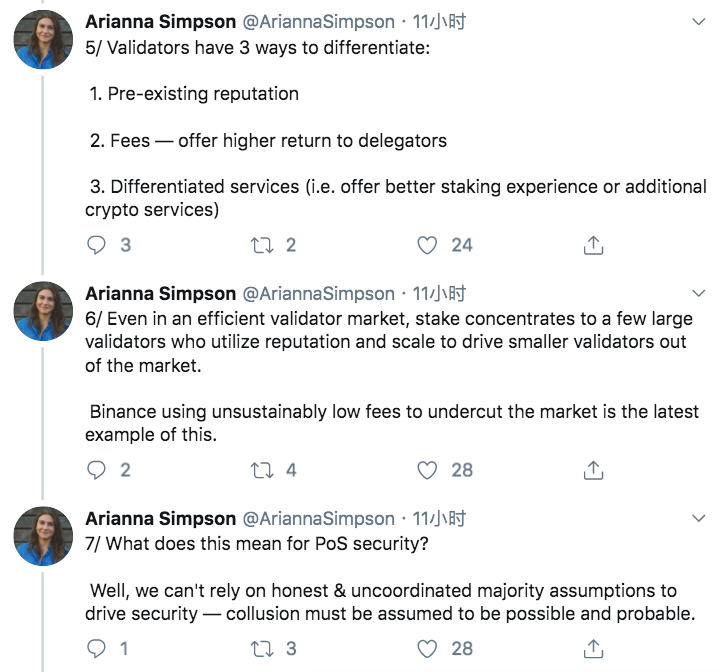Share the 6/ stake concentrates tweet
Viewport: 721px width, 672px height.
click(593, 470)
